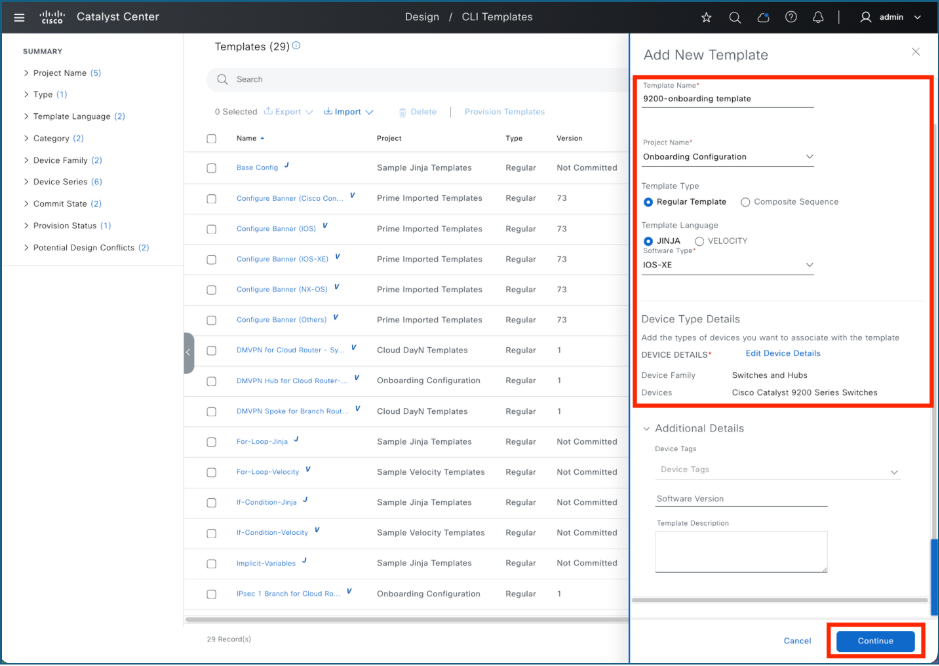Open the Export menu
Image resolution: width=939 pixels, height=666 pixels.
coord(289,111)
